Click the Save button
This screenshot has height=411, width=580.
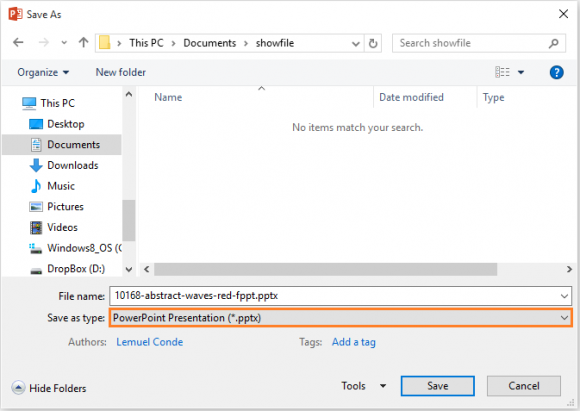438,386
